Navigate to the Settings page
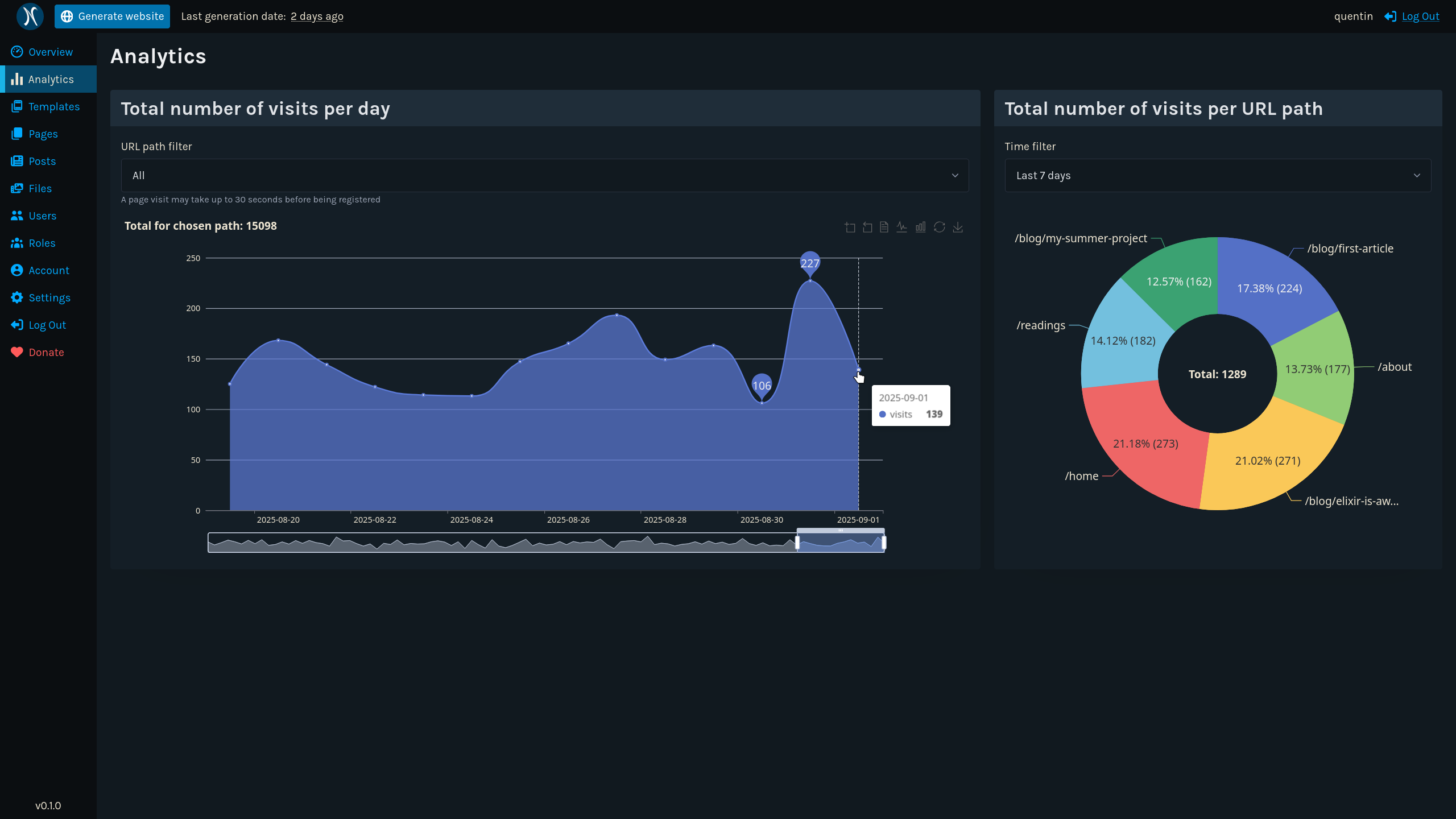Viewport: 1456px width, 819px height. (49, 298)
